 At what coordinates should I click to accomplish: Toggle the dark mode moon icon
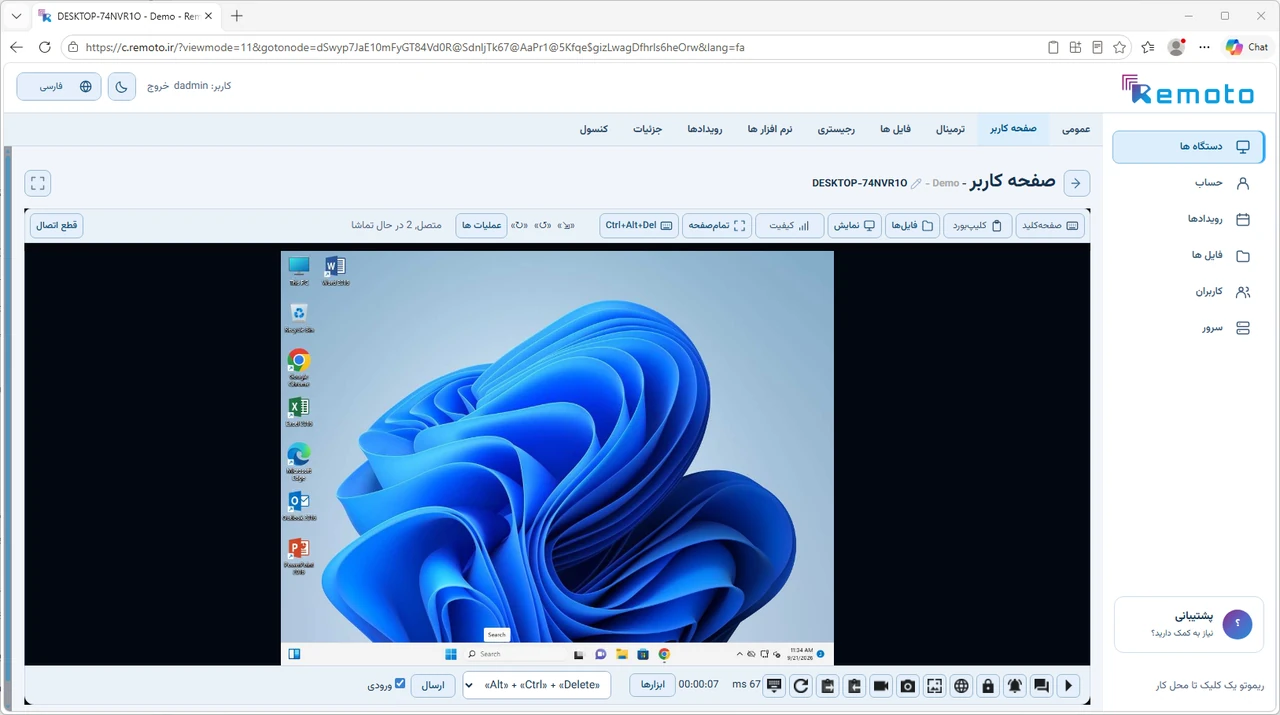(x=122, y=86)
